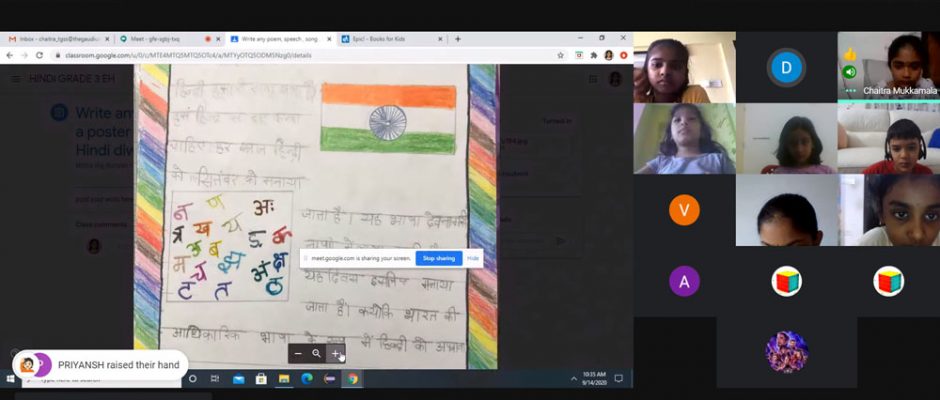This screenshot has height=400, width=940.
Task: Select participant tile with letter D avatar
Action: pos(786,68)
